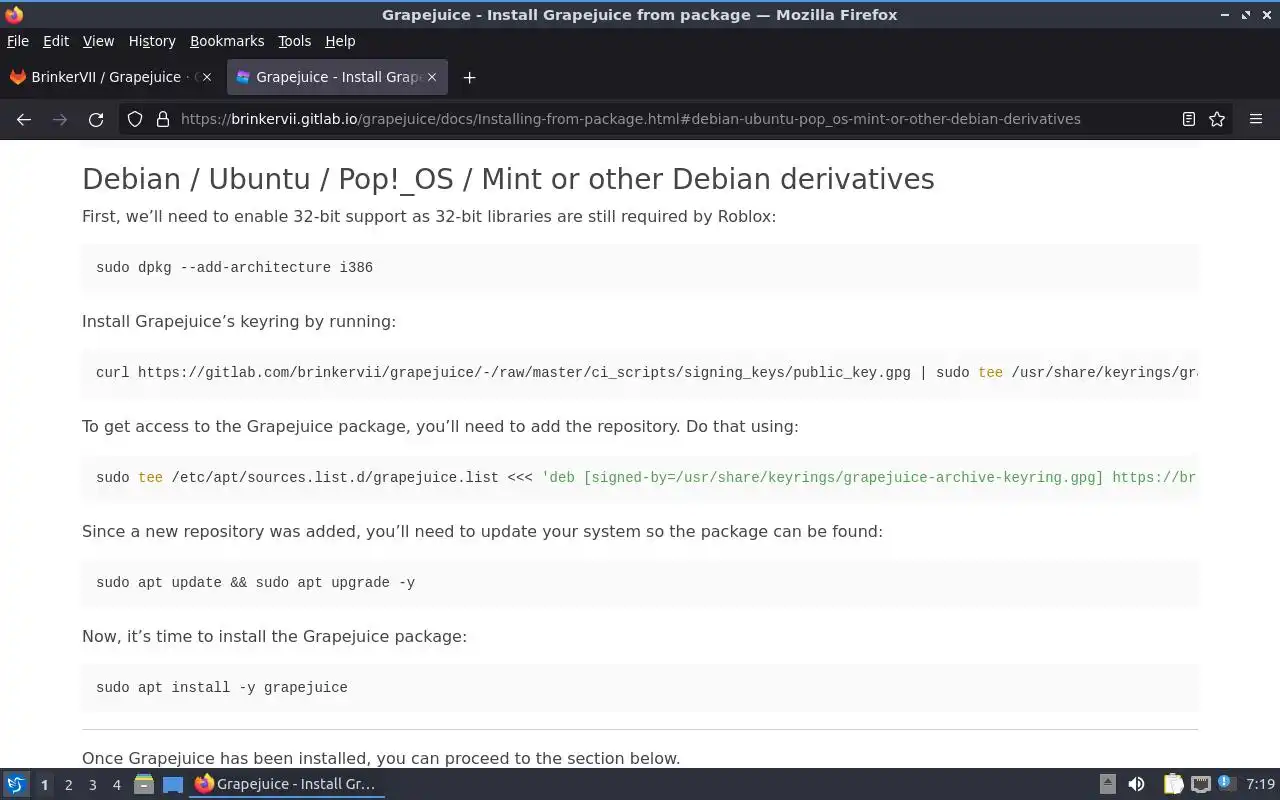Open the Bookmarks menu

click(227, 41)
